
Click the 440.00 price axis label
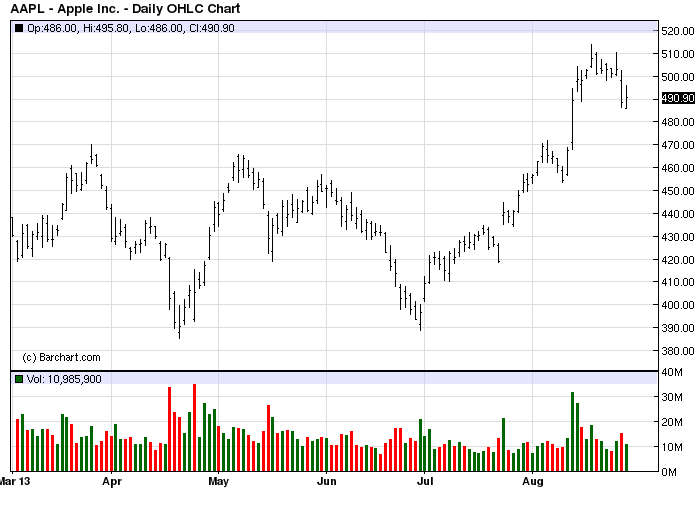point(678,214)
